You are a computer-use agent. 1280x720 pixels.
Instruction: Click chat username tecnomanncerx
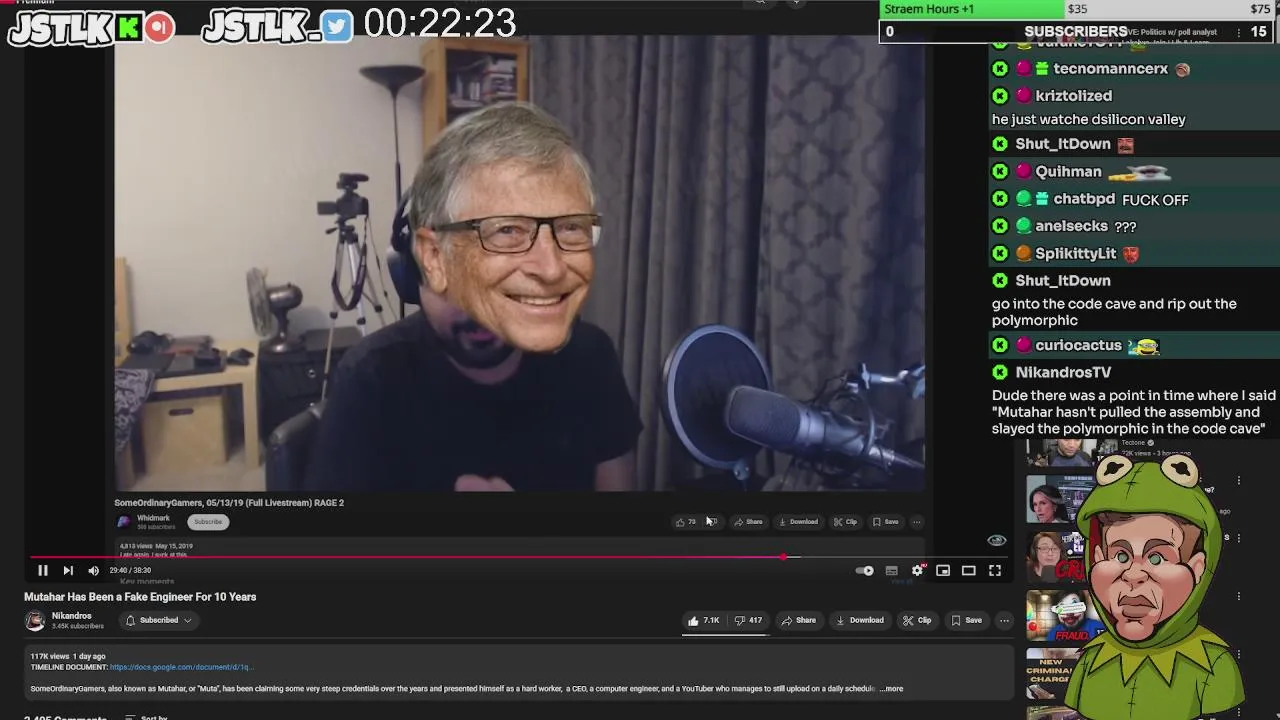coord(1111,69)
